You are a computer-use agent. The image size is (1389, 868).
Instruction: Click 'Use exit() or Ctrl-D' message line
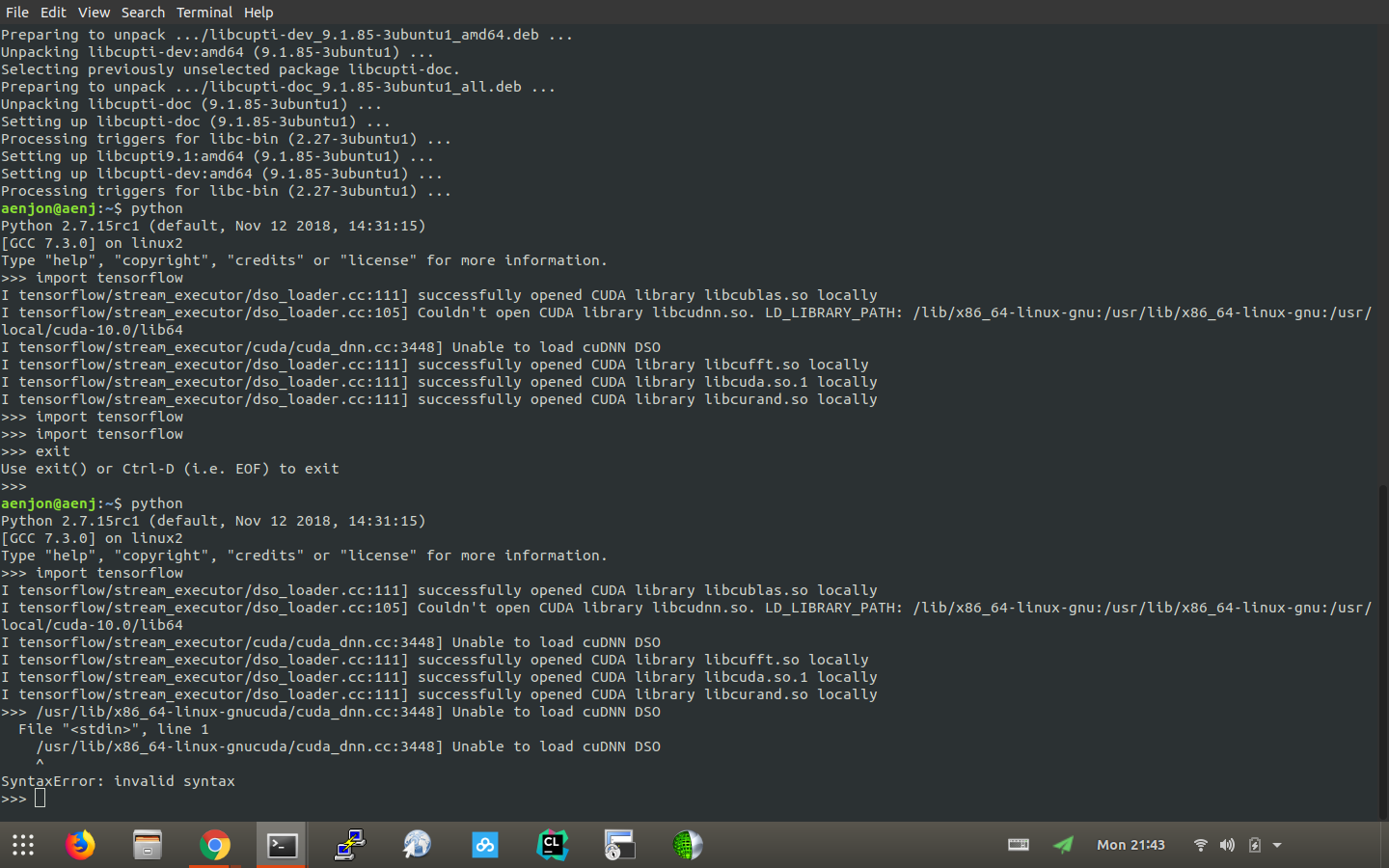pyautogui.click(x=170, y=469)
